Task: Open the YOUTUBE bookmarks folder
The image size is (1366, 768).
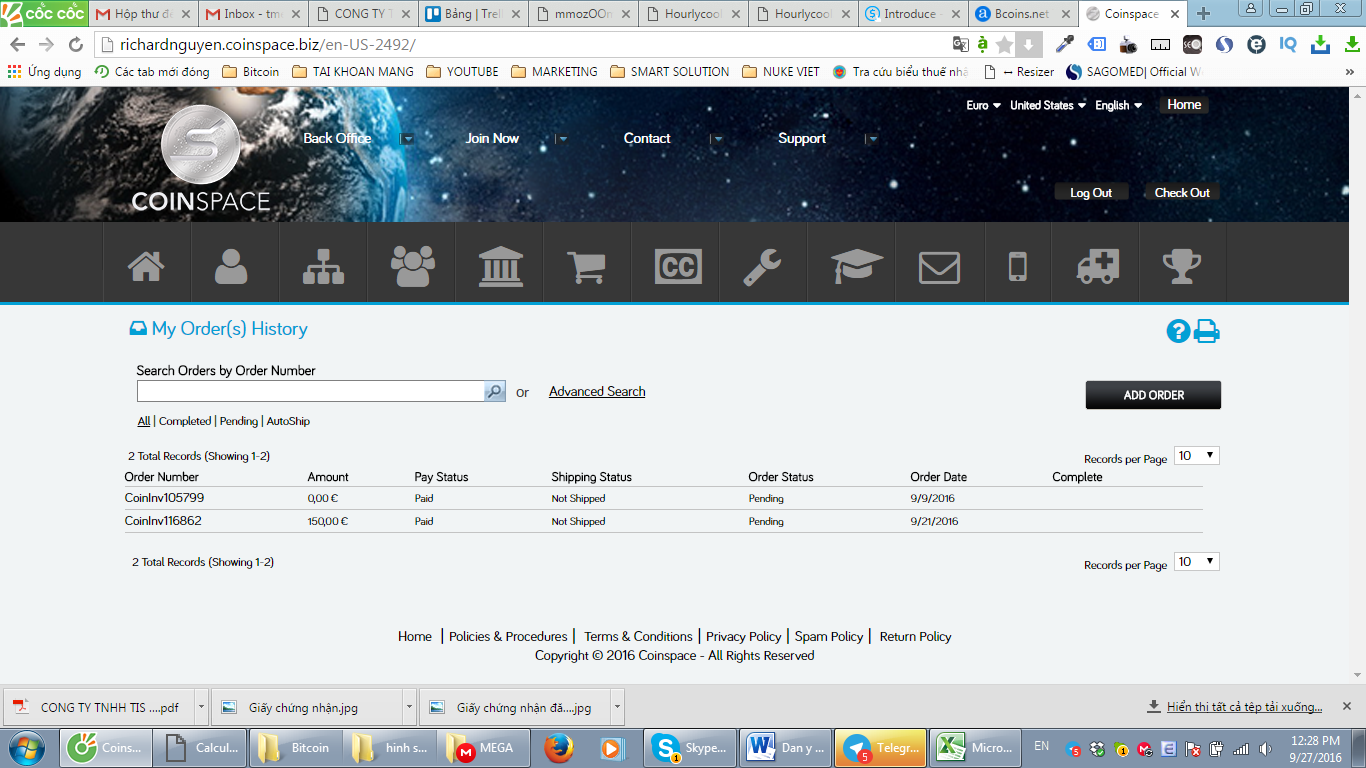Action: (x=462, y=72)
